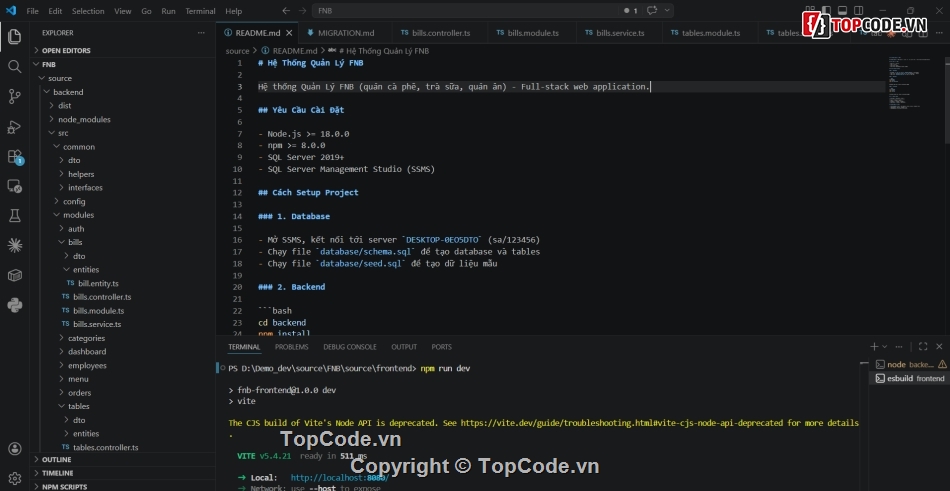Viewport: 950px width, 491px height.
Task: Switch to the PROBLEMS panel tab
Action: pos(291,347)
